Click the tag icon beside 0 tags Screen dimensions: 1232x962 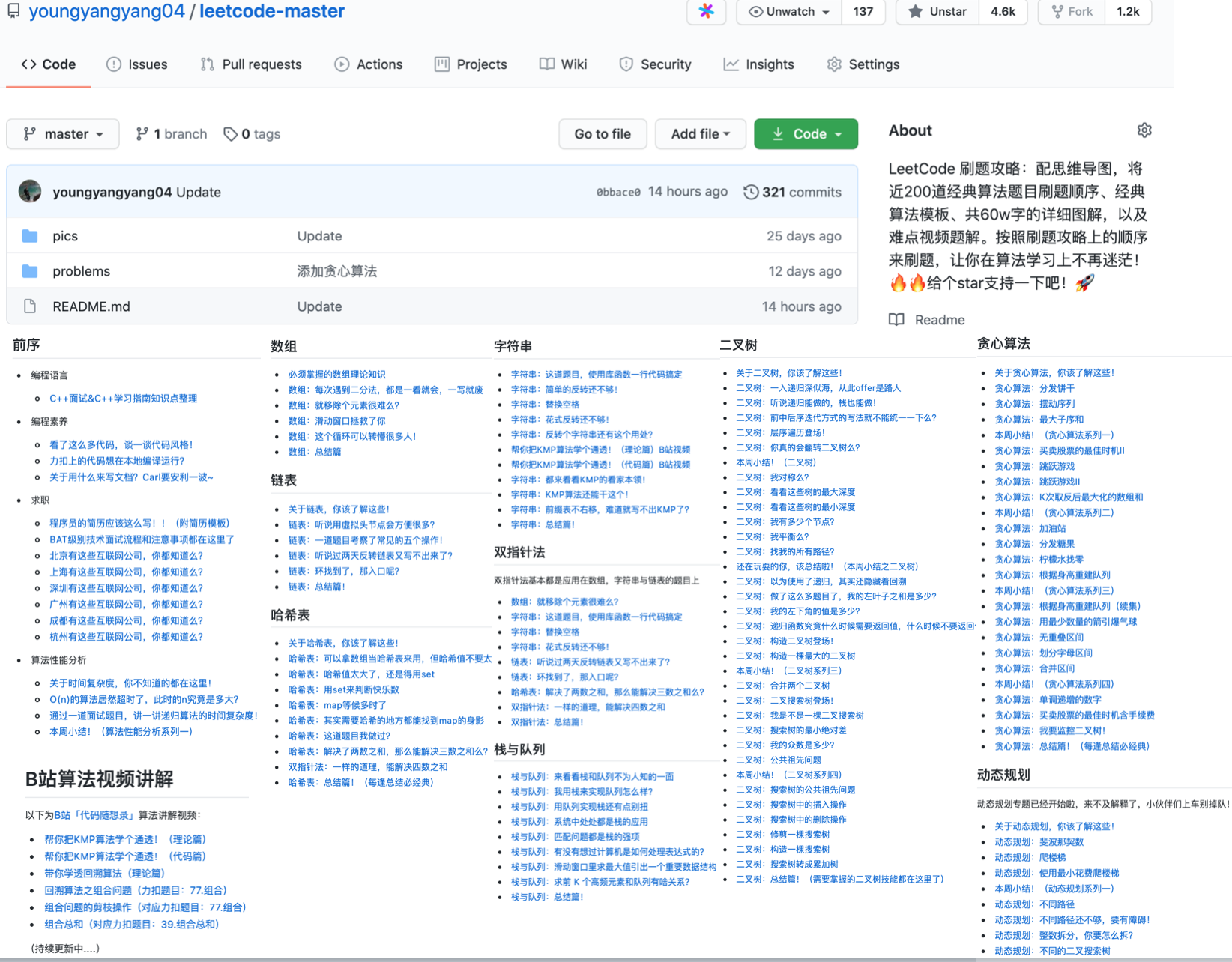point(230,134)
